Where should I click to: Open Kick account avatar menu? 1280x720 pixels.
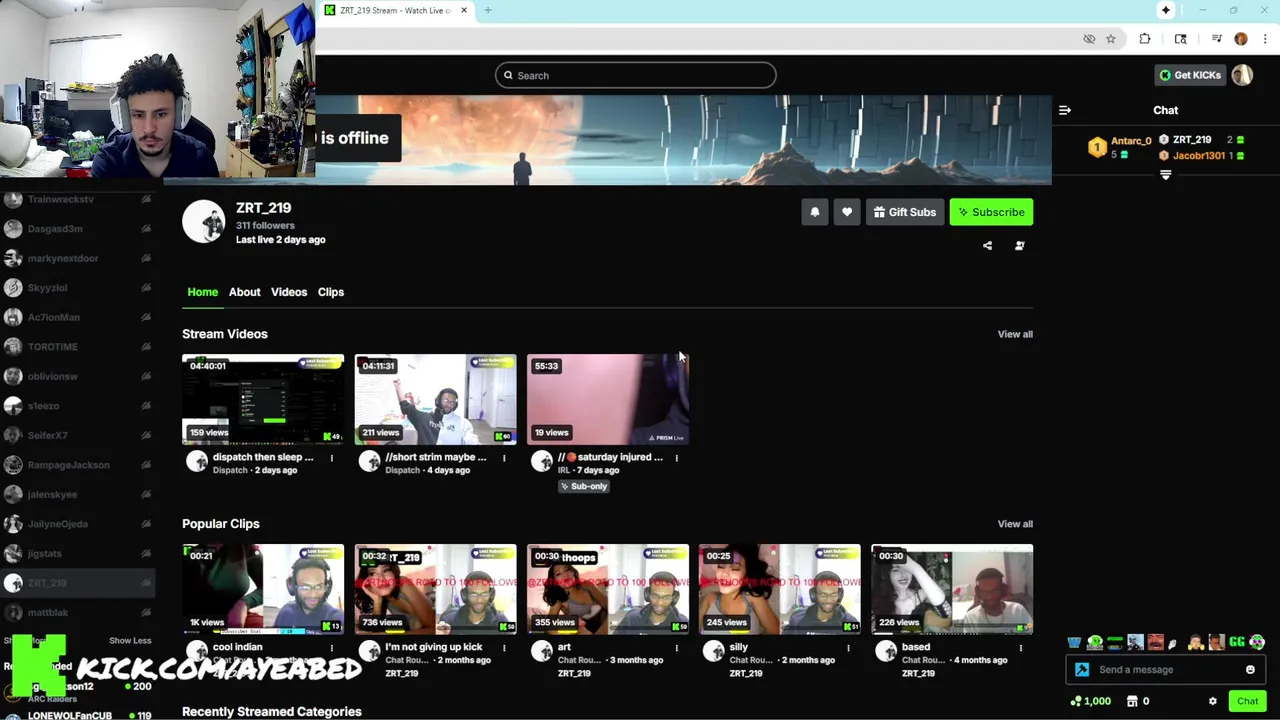(x=1242, y=75)
